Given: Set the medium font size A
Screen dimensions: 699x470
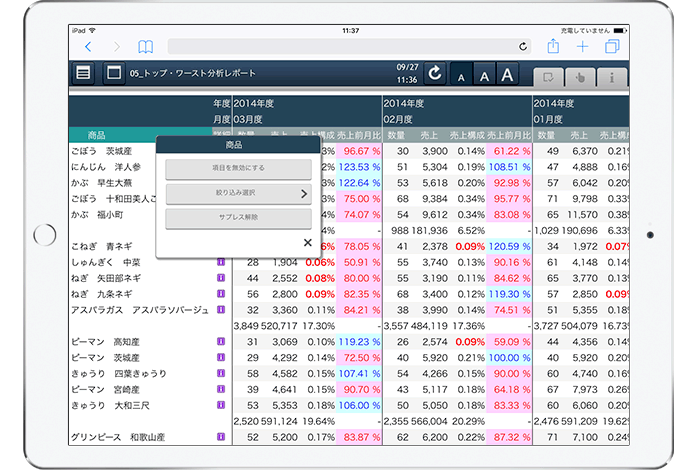Looking at the screenshot, I should 484,76.
